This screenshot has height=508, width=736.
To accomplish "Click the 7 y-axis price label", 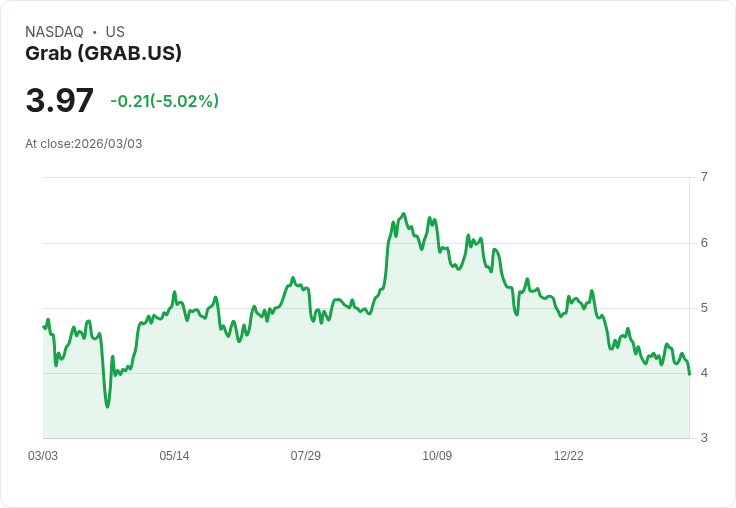I will [704, 177].
